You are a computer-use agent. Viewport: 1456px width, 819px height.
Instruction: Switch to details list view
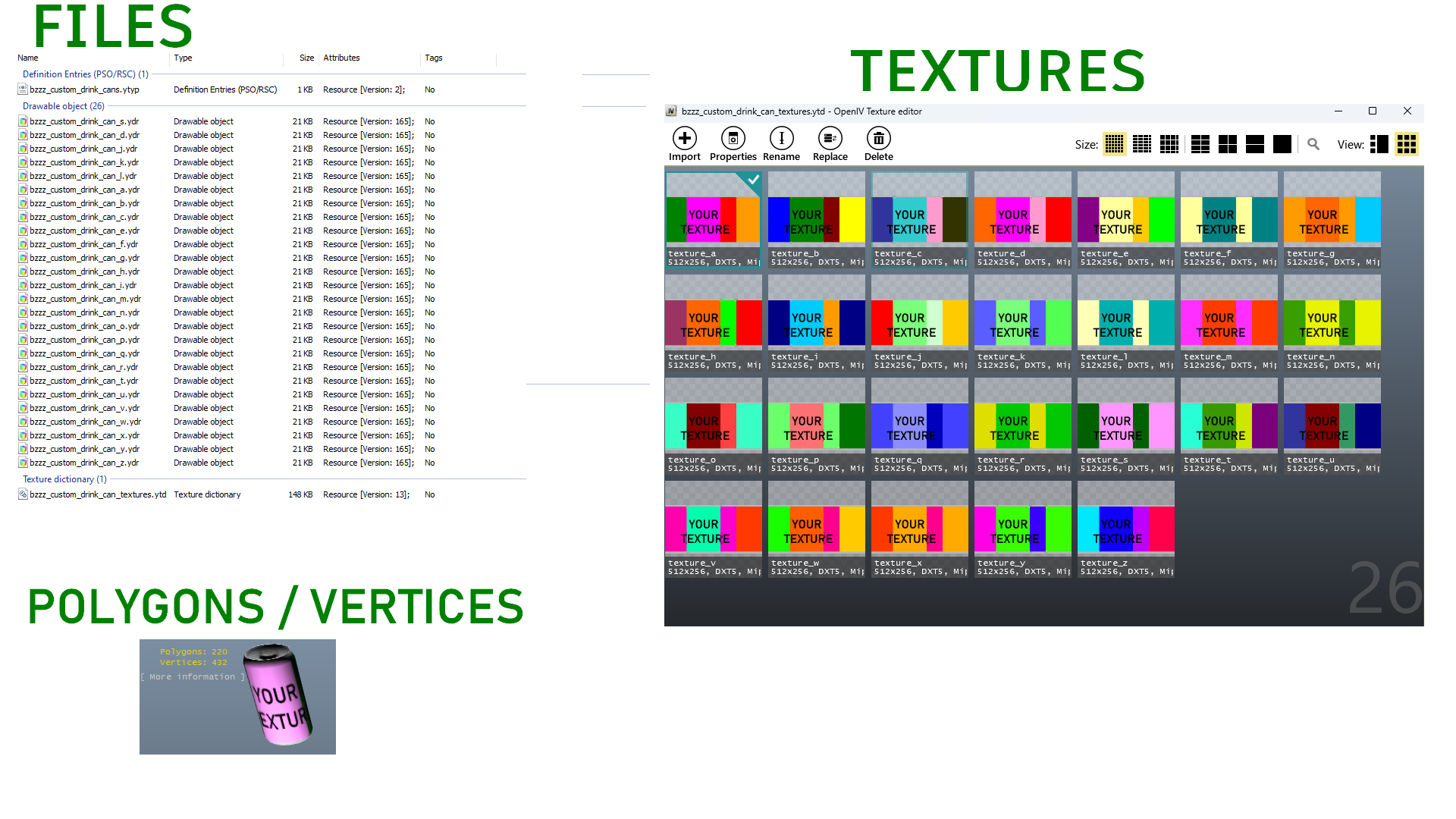tap(1379, 144)
